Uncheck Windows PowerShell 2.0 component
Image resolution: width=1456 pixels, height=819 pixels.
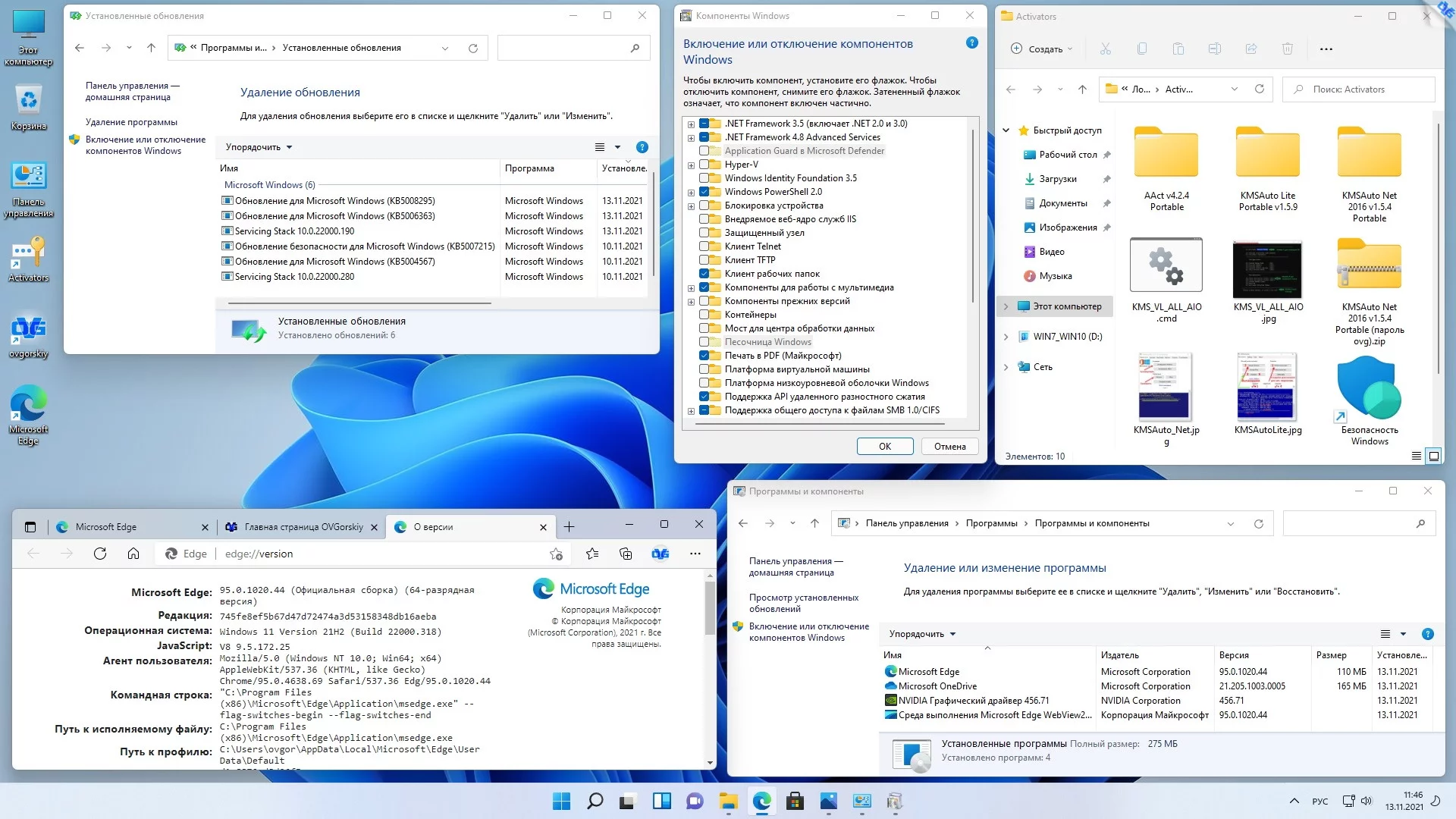[704, 192]
